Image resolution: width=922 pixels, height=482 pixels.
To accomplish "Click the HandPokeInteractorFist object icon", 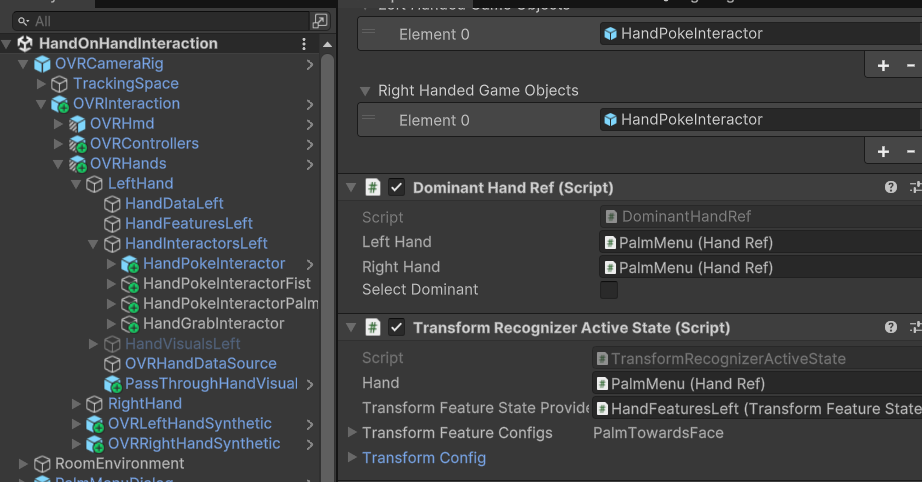I will (129, 284).
